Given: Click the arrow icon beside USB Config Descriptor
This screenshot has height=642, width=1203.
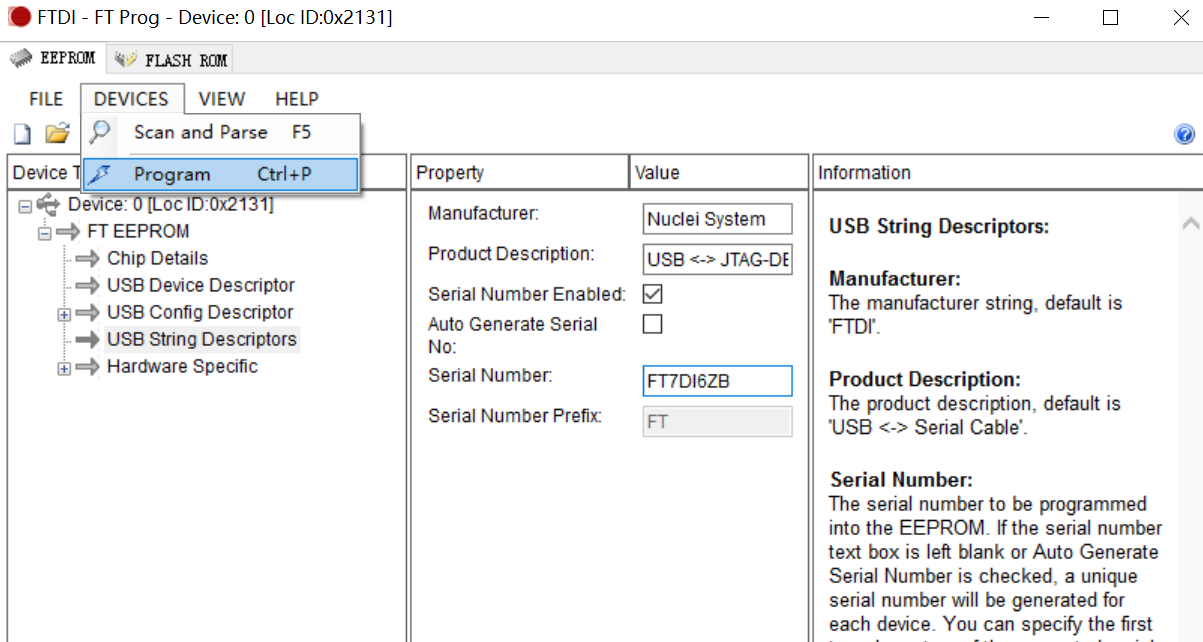Looking at the screenshot, I should click(x=90, y=313).
